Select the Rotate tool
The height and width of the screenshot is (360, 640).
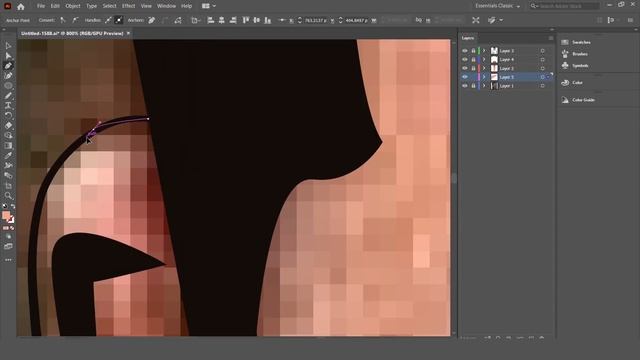click(x=8, y=116)
